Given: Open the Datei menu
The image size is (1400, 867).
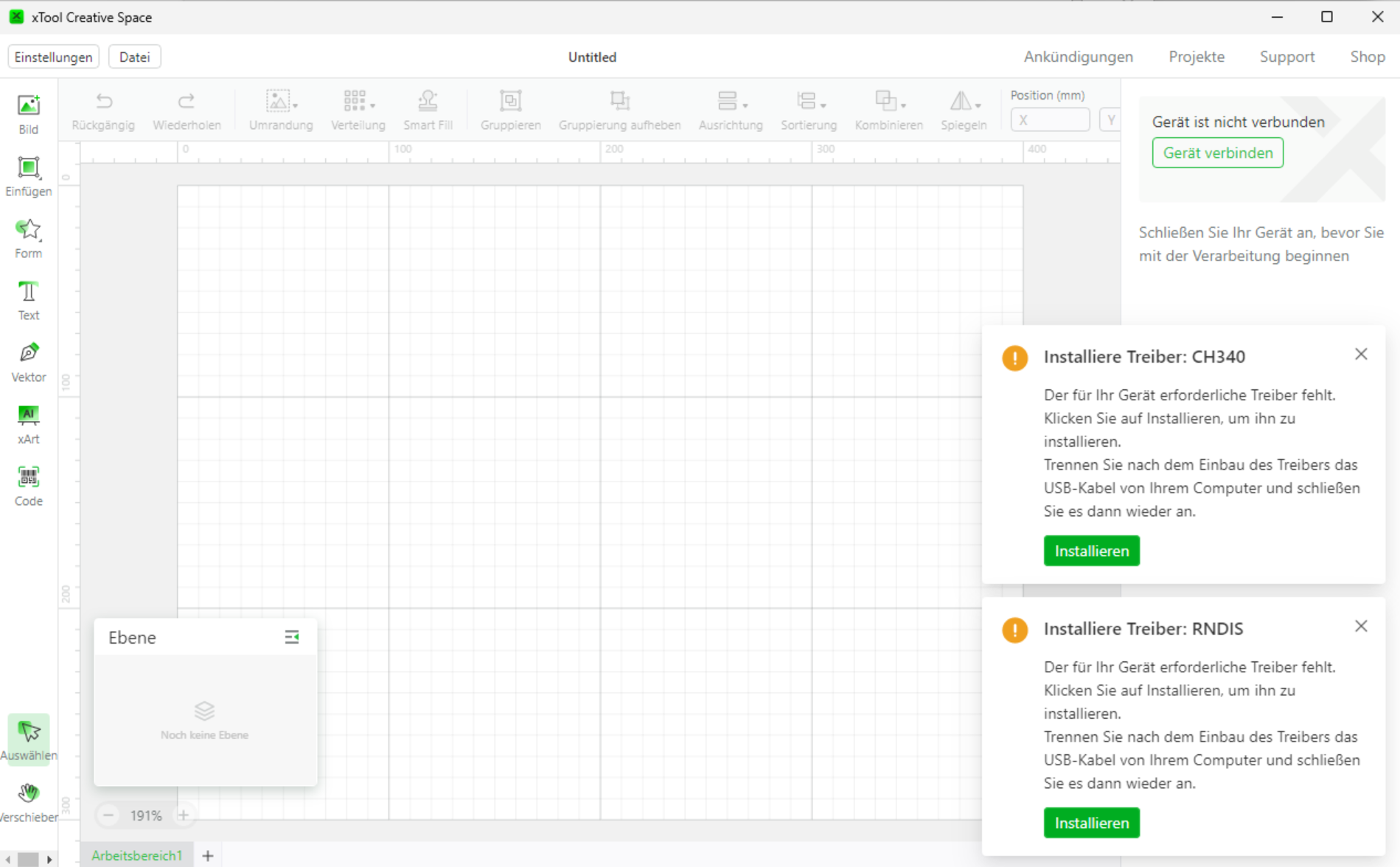Looking at the screenshot, I should [x=134, y=57].
